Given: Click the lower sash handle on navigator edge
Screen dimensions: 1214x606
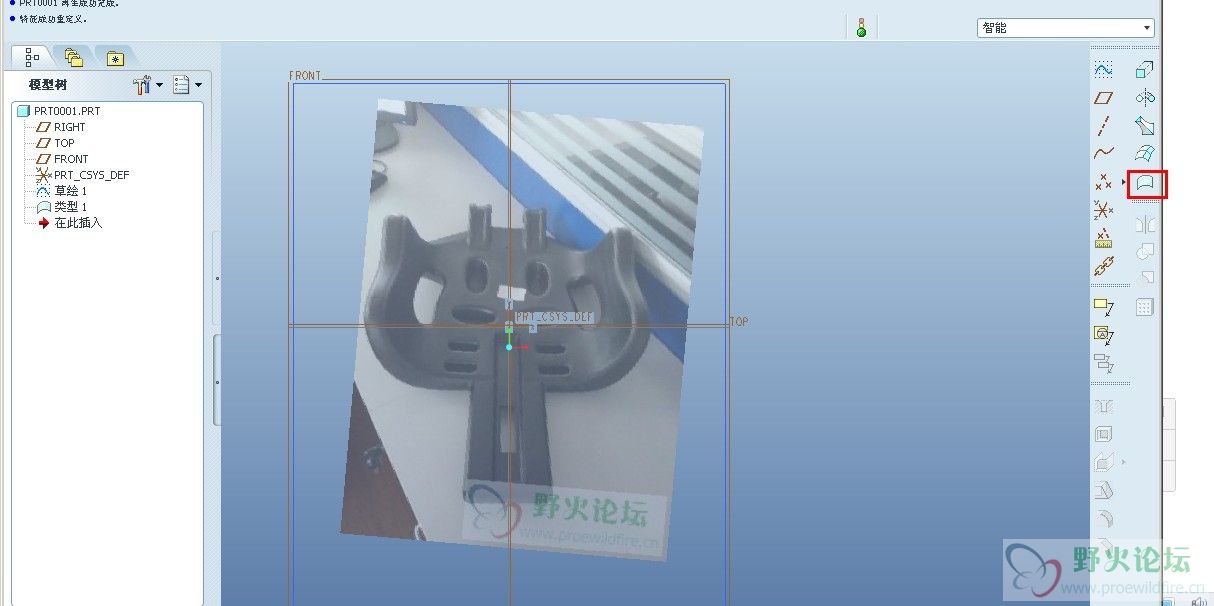Looking at the screenshot, I should tap(217, 381).
